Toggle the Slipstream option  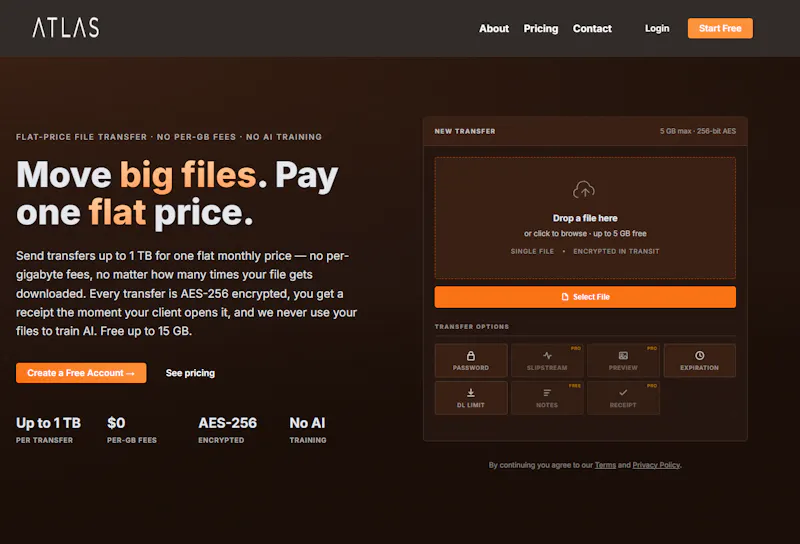(x=547, y=360)
